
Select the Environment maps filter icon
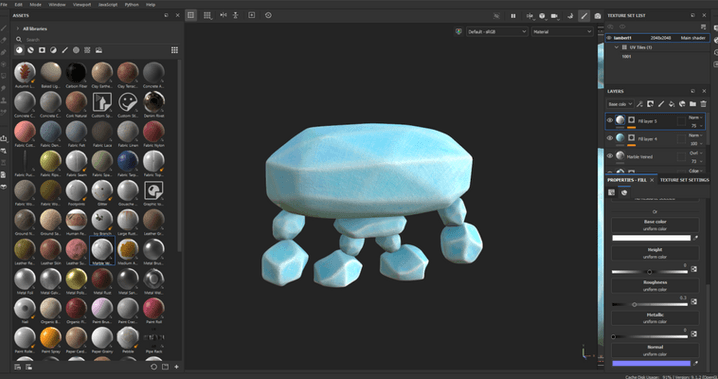(x=99, y=50)
